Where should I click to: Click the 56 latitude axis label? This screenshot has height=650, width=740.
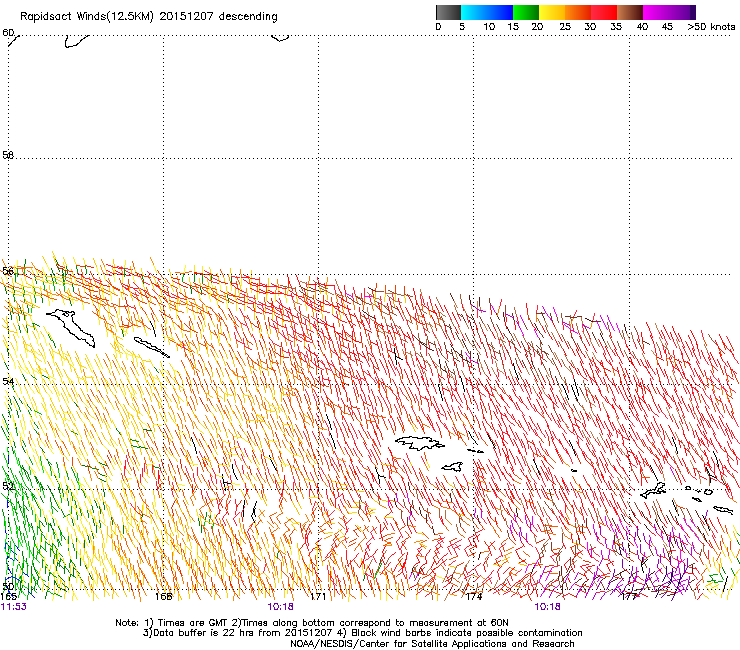(8, 271)
